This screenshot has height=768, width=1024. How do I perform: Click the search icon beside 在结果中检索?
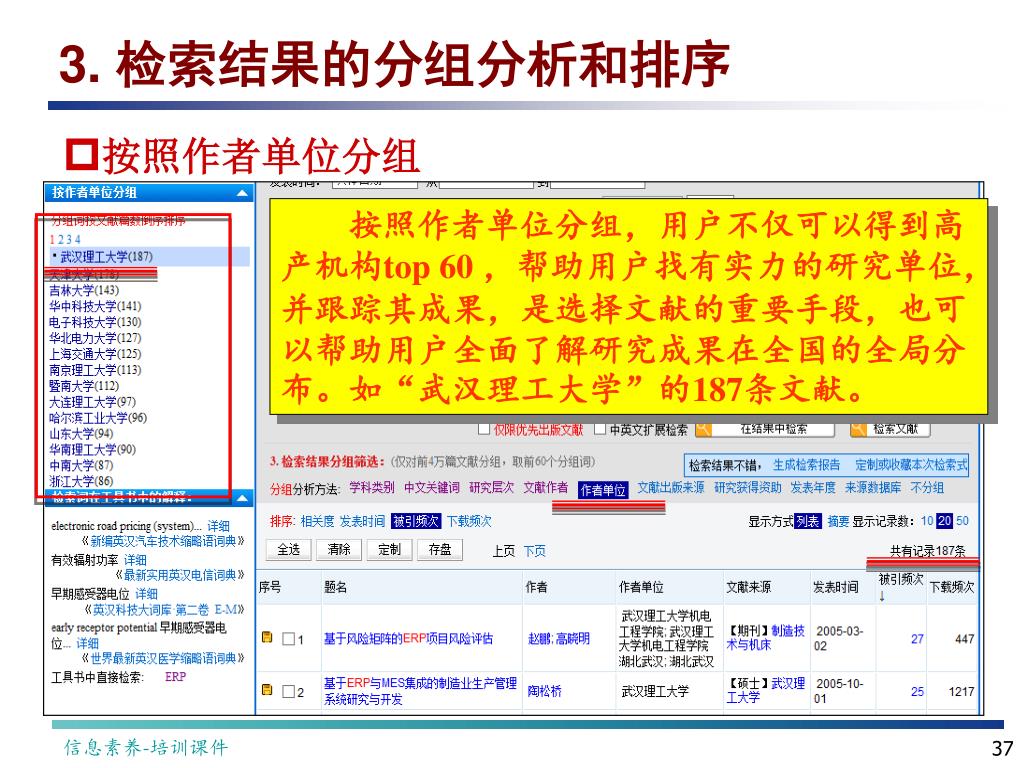[x=703, y=429]
